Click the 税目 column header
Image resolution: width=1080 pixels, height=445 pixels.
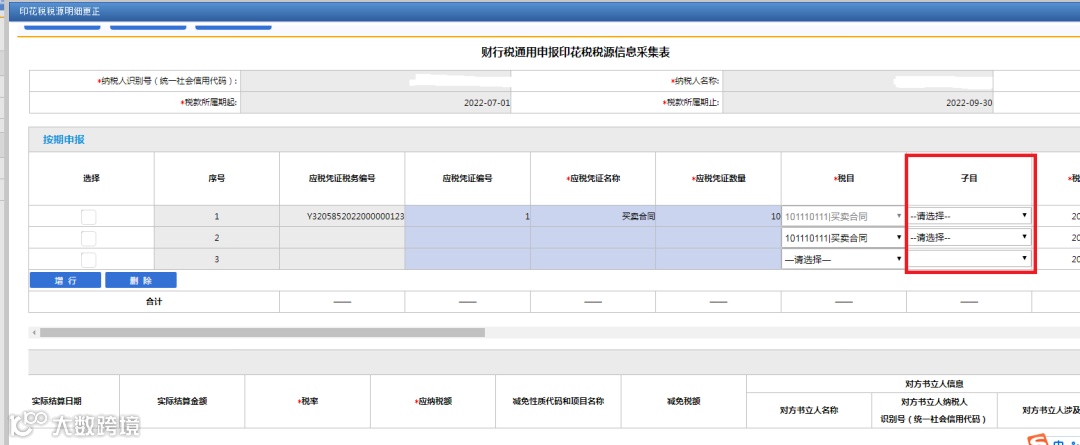[843, 178]
